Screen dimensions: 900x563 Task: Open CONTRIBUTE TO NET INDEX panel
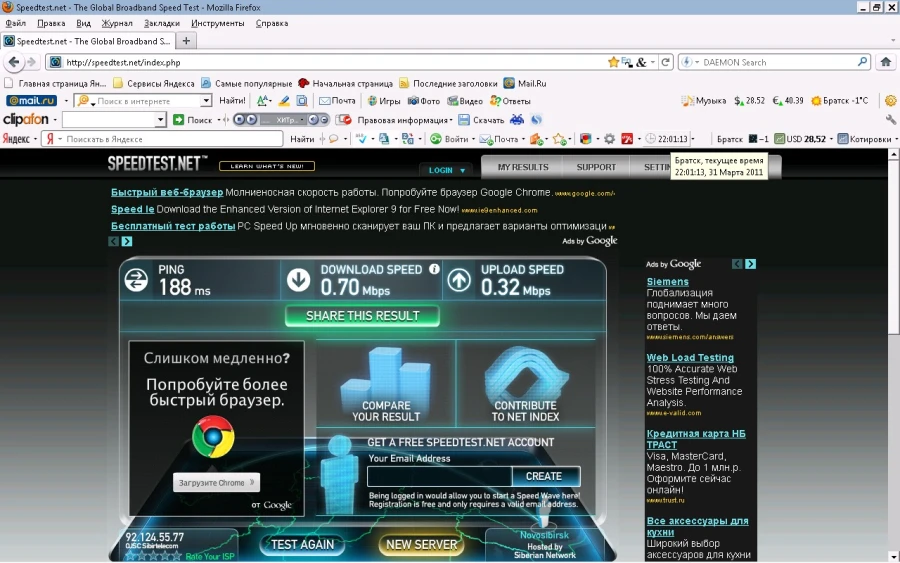[525, 383]
